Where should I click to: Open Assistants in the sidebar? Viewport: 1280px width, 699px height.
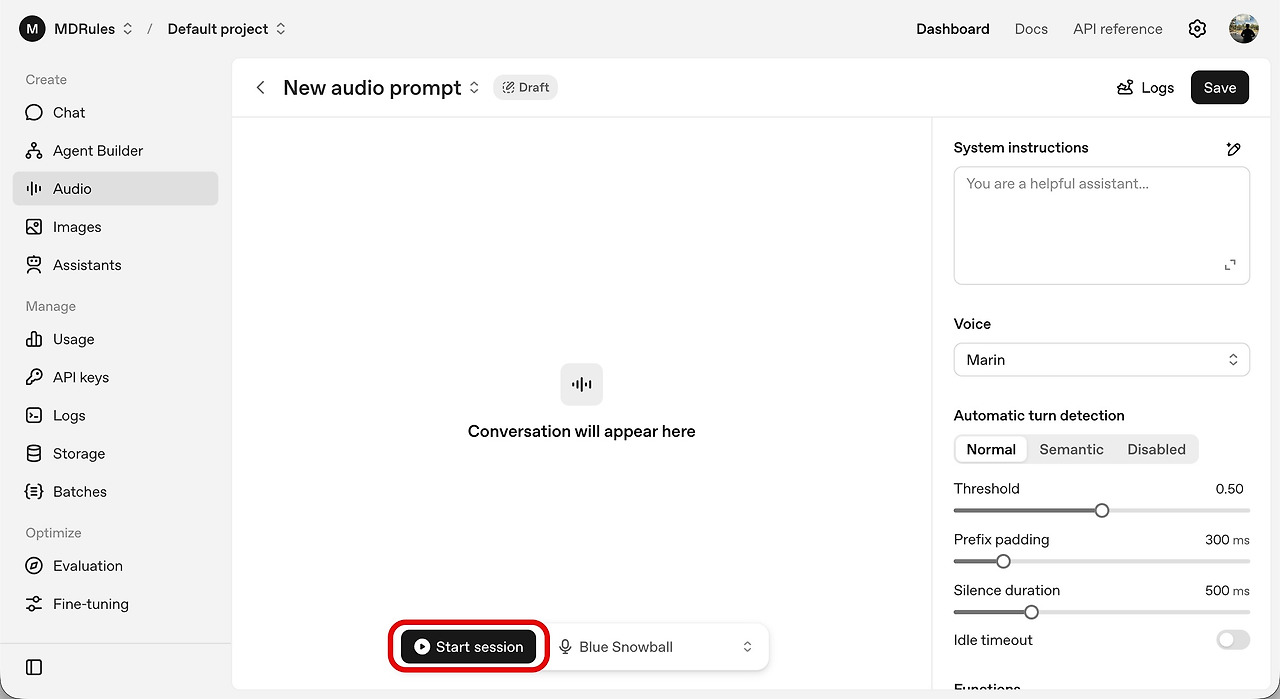click(x=115, y=265)
